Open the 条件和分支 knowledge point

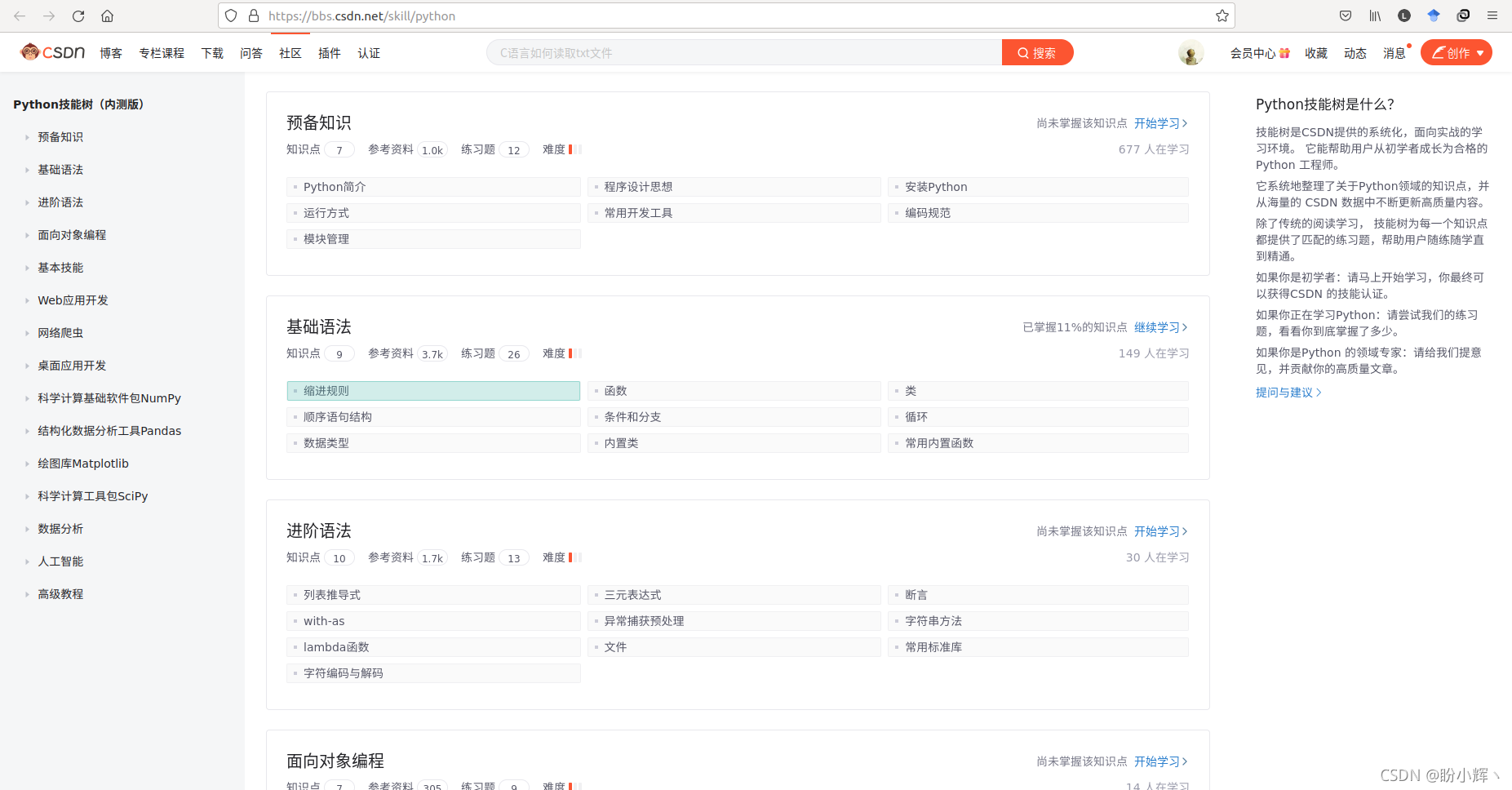[734, 417]
